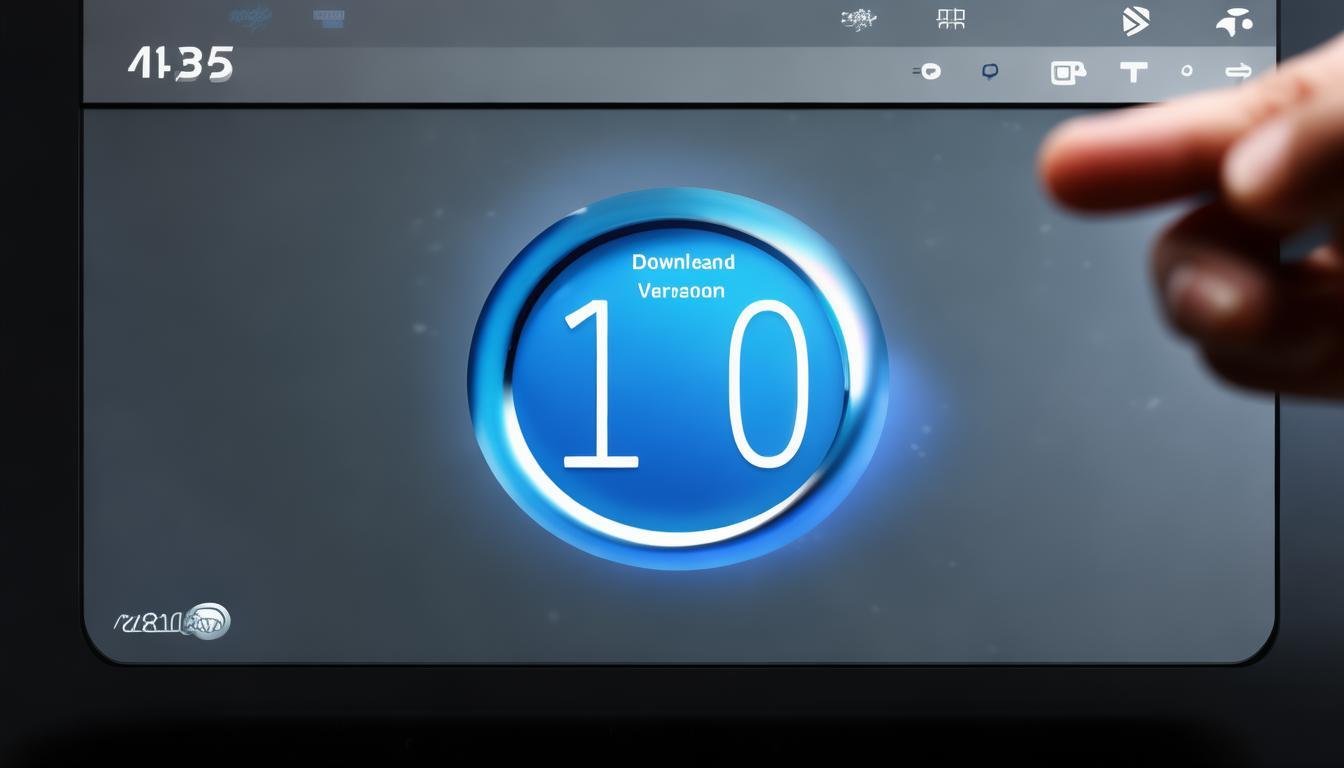
Task: Tap the large digit 0 on button
Action: point(767,388)
